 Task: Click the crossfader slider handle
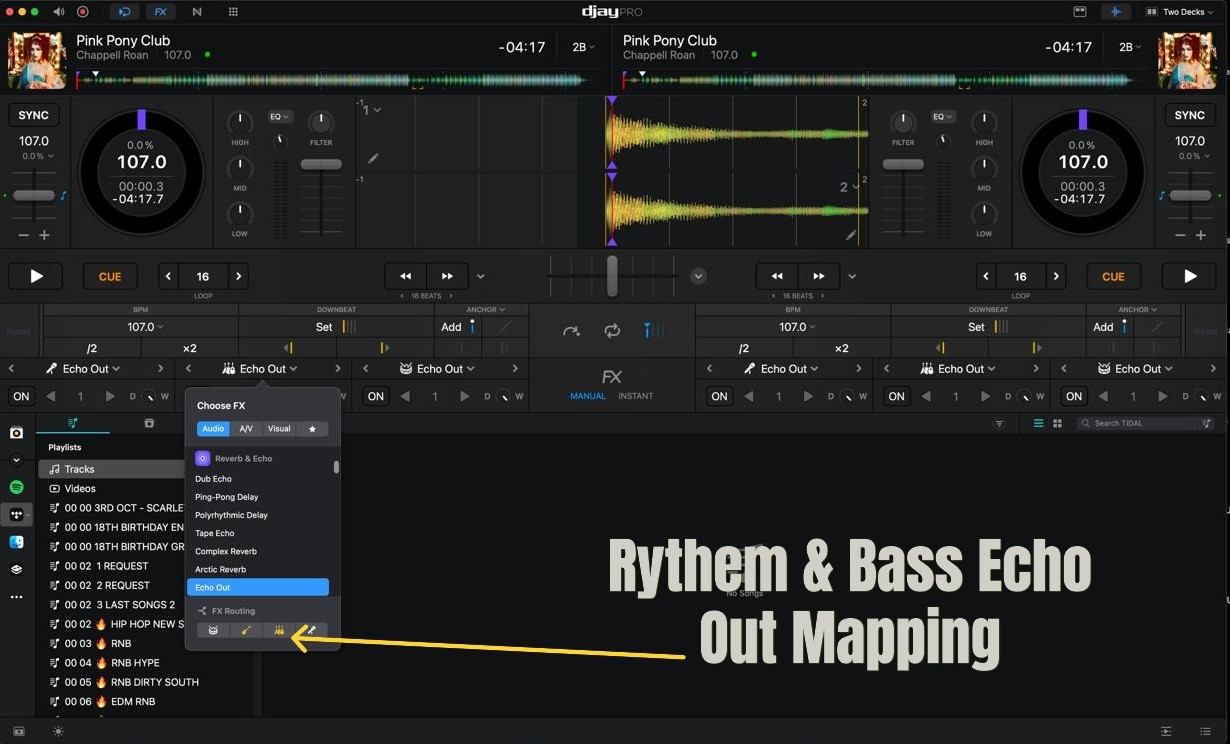click(612, 275)
